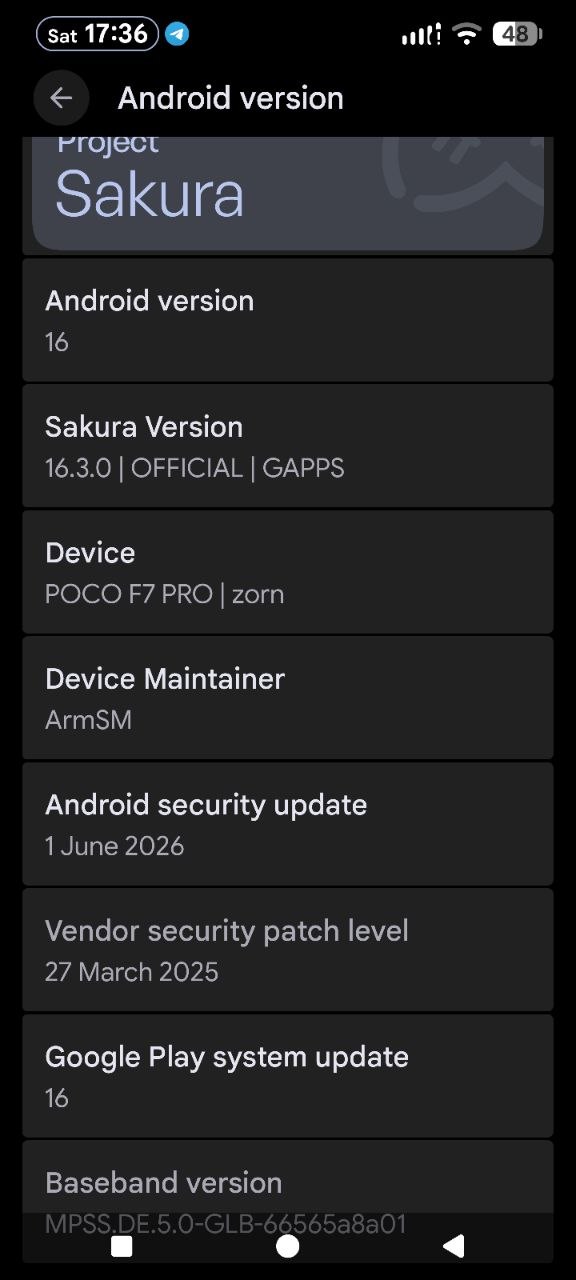Open Android security update 1 June 2026
The width and height of the screenshot is (576, 1280).
(x=288, y=824)
